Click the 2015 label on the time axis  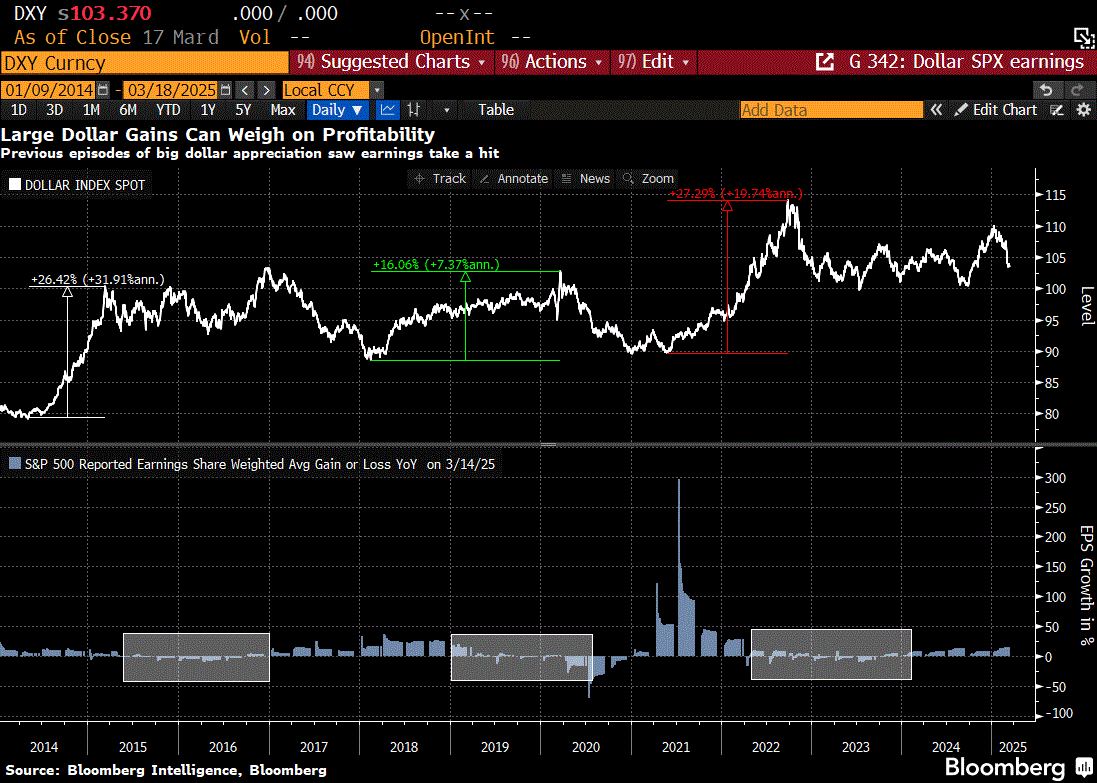pyautogui.click(x=133, y=747)
